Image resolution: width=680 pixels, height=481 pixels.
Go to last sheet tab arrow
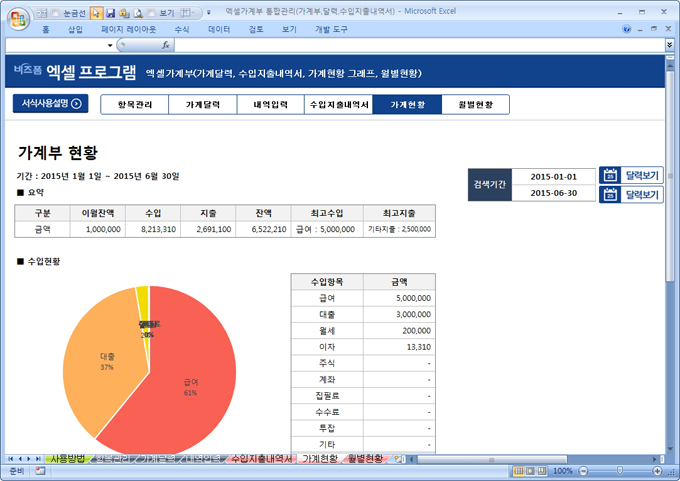(38, 458)
